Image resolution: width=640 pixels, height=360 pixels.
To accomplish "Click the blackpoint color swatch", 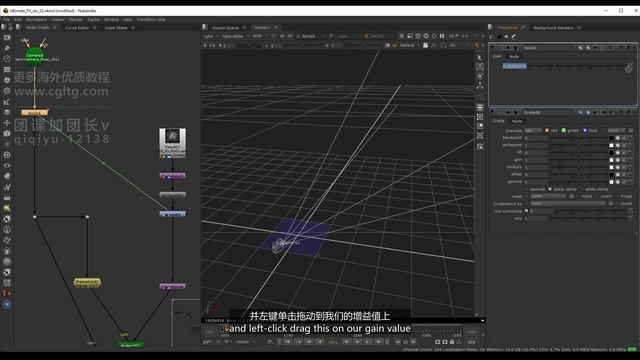I will pyautogui.click(x=611, y=138).
